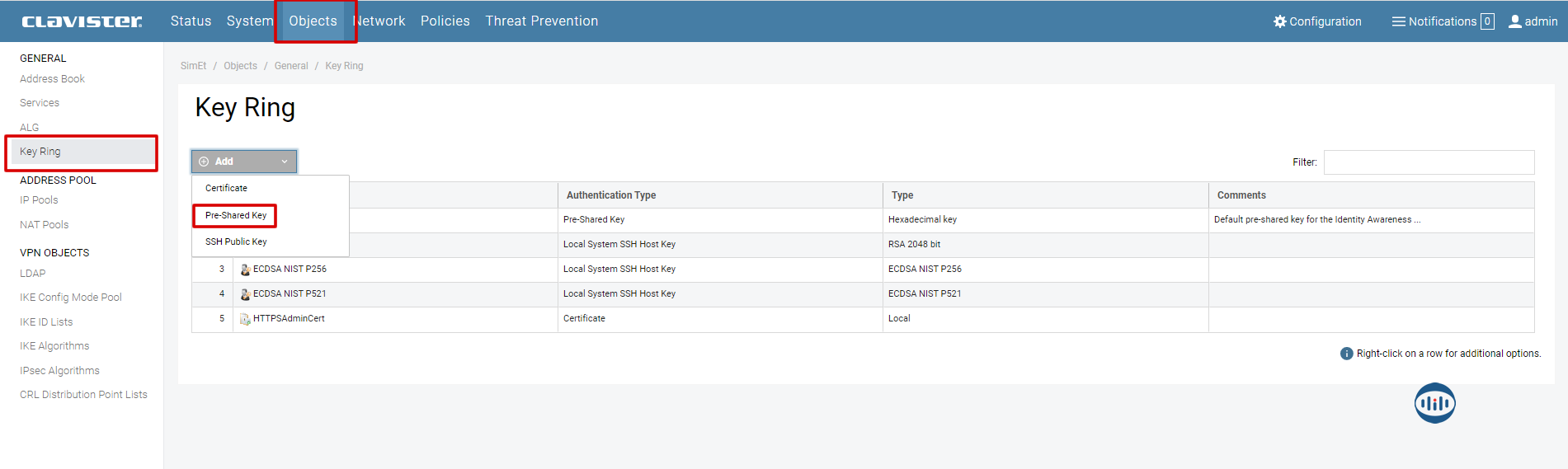Screen dimensions: 1568x469
Task: Click the ECDSA NIST P521 key icon
Action: [245, 294]
